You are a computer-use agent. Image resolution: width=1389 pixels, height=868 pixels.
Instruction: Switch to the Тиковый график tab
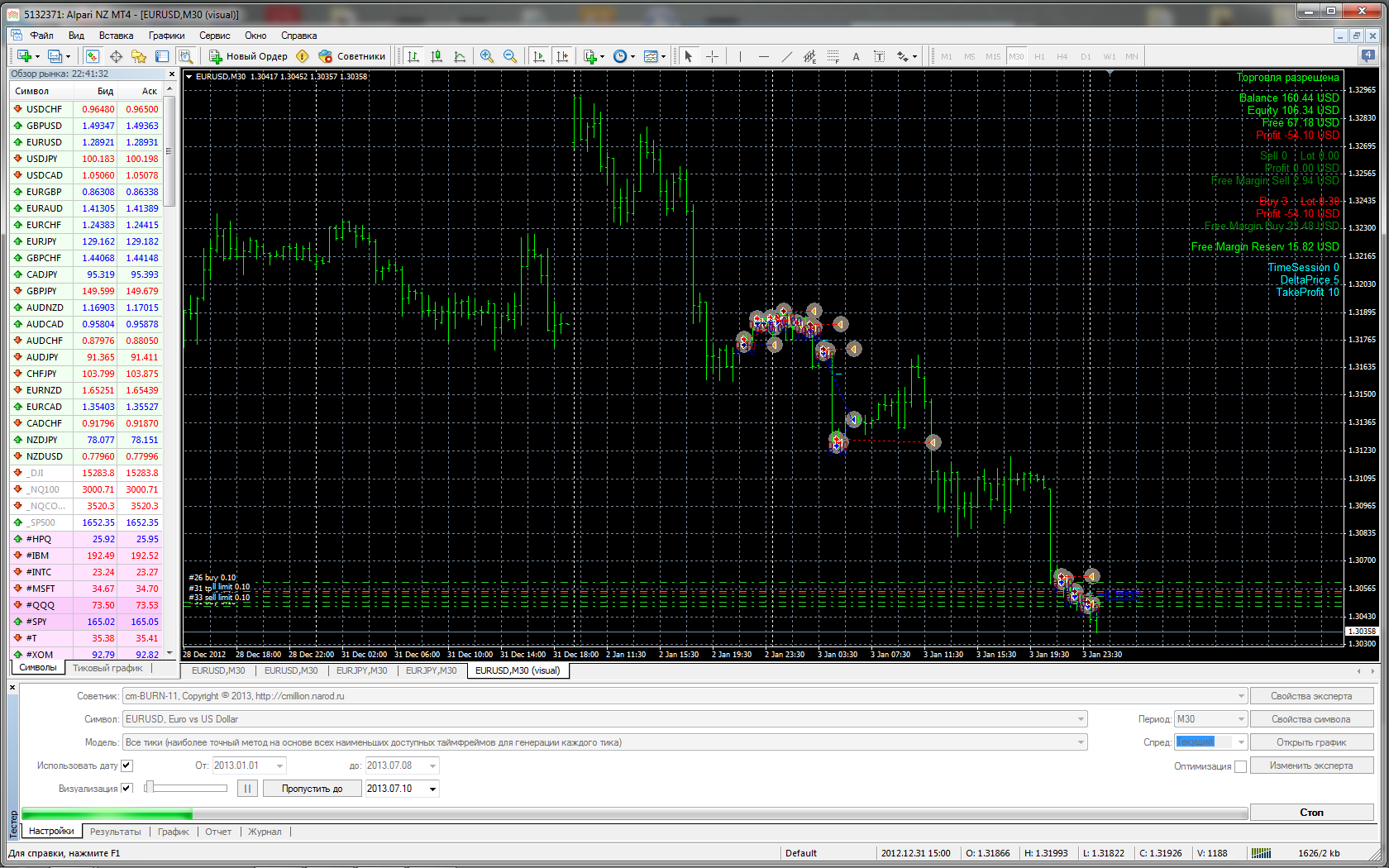pos(107,668)
